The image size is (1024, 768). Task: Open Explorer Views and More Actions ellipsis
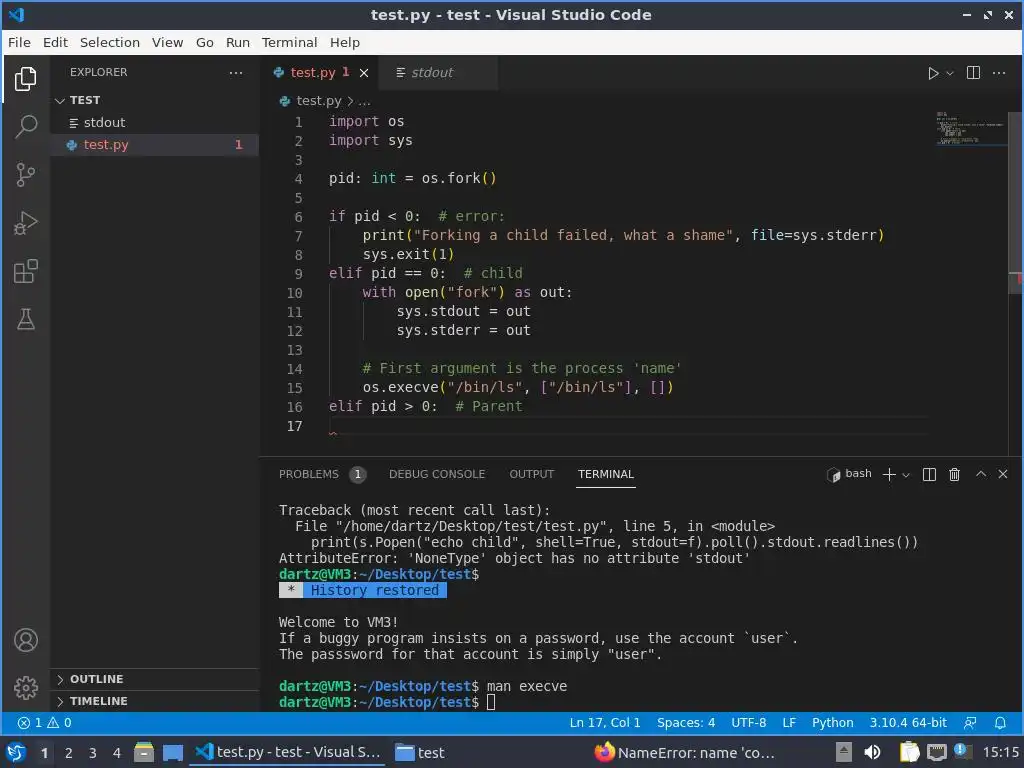click(236, 72)
